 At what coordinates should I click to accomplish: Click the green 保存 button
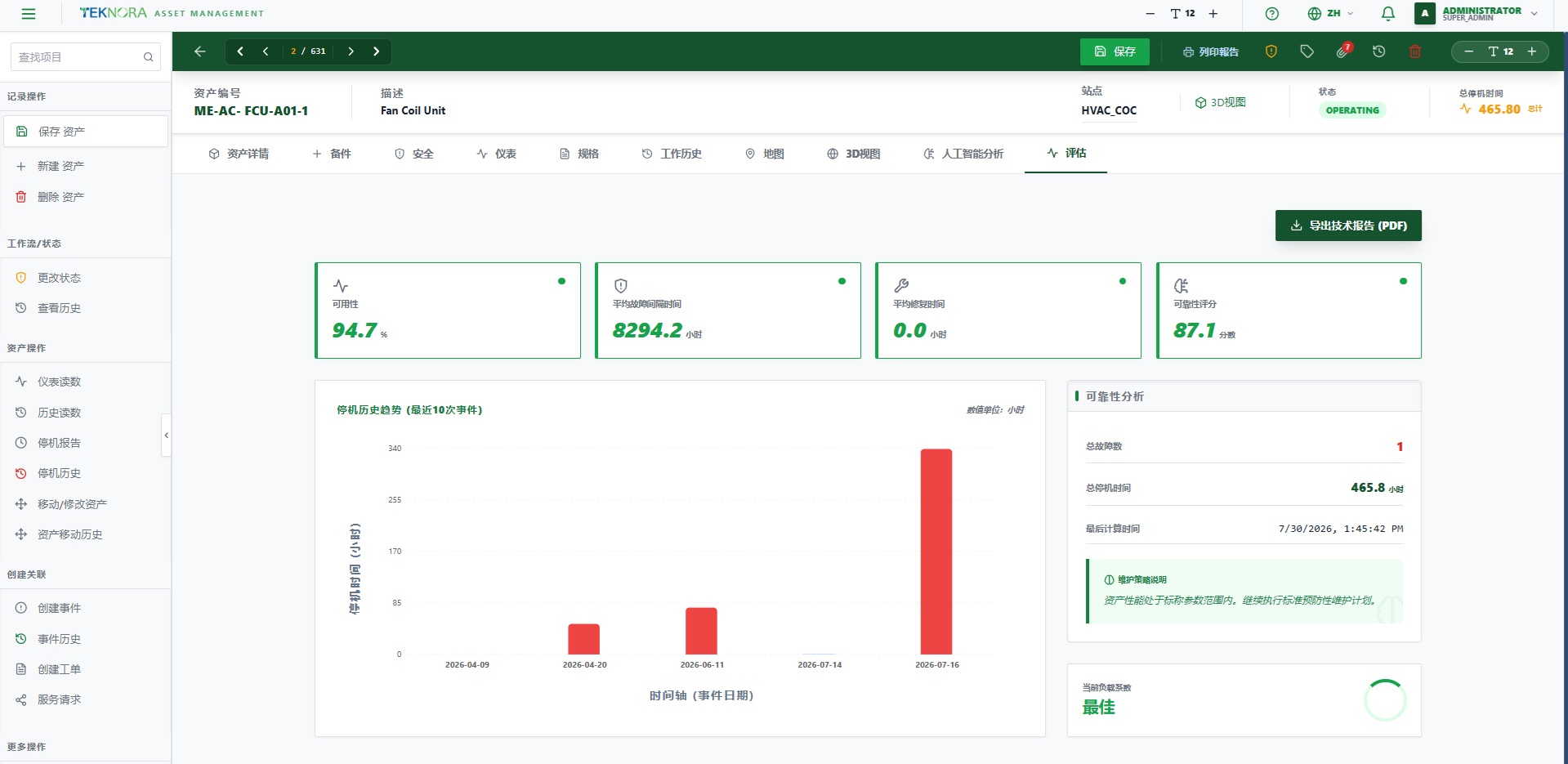1115,51
